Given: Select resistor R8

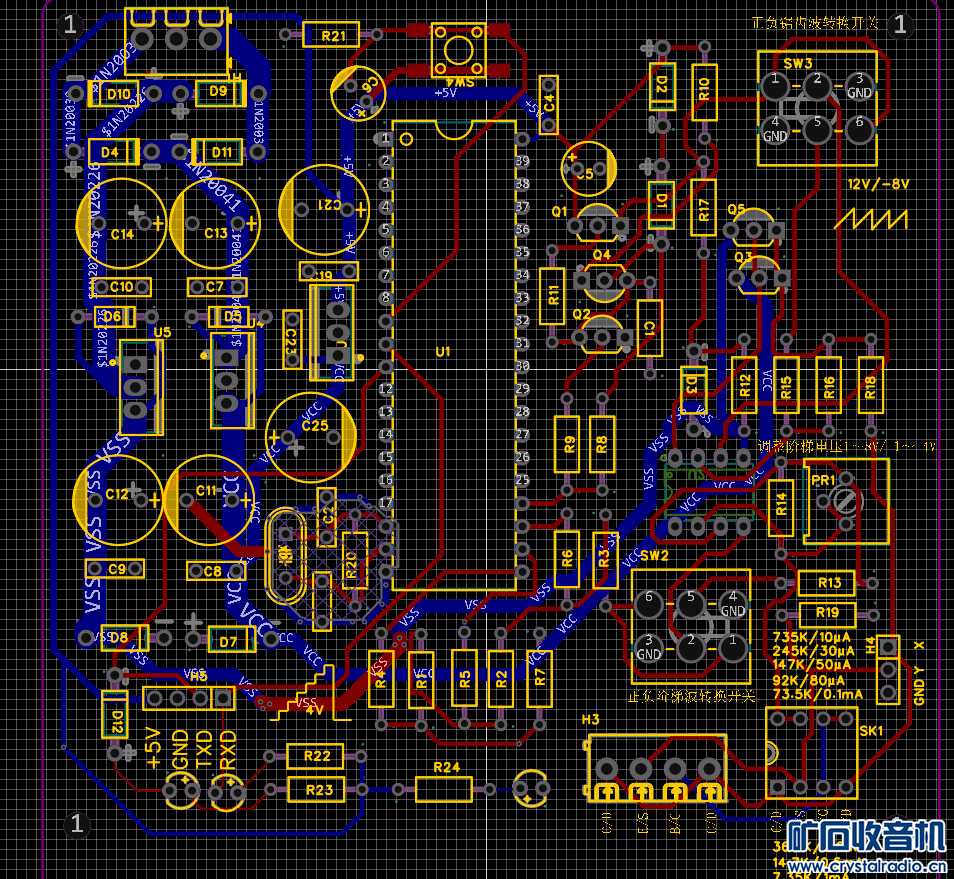Looking at the screenshot, I should click(x=602, y=444).
